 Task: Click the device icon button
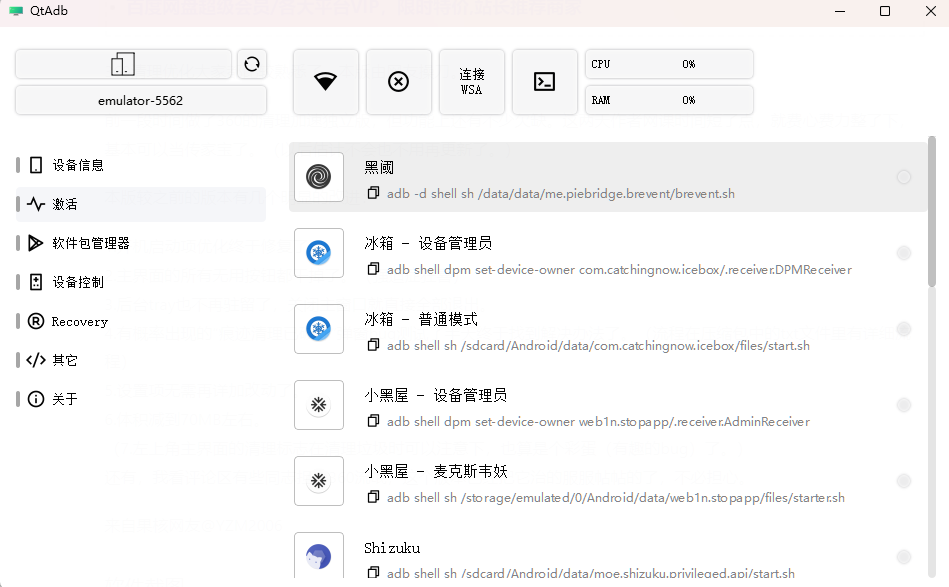point(123,64)
